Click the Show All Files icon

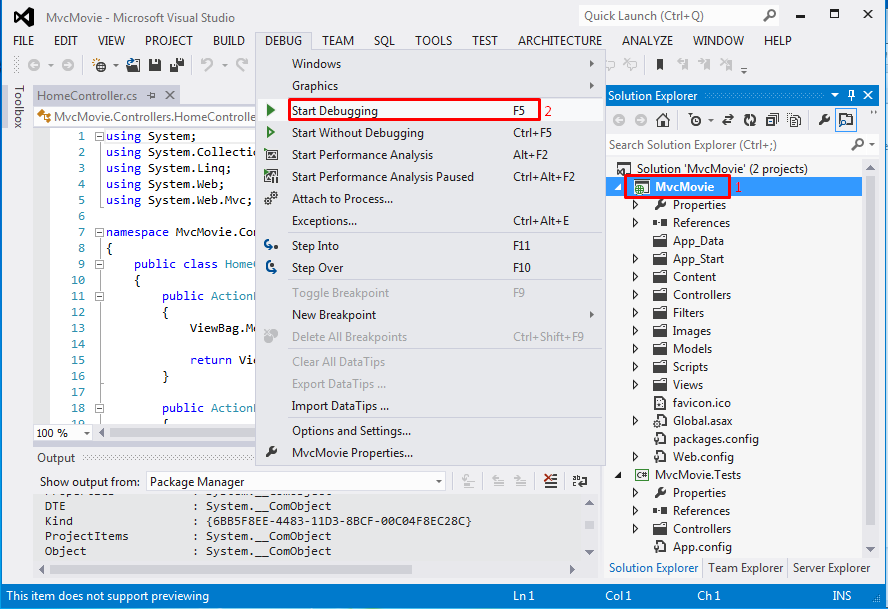[x=795, y=120]
